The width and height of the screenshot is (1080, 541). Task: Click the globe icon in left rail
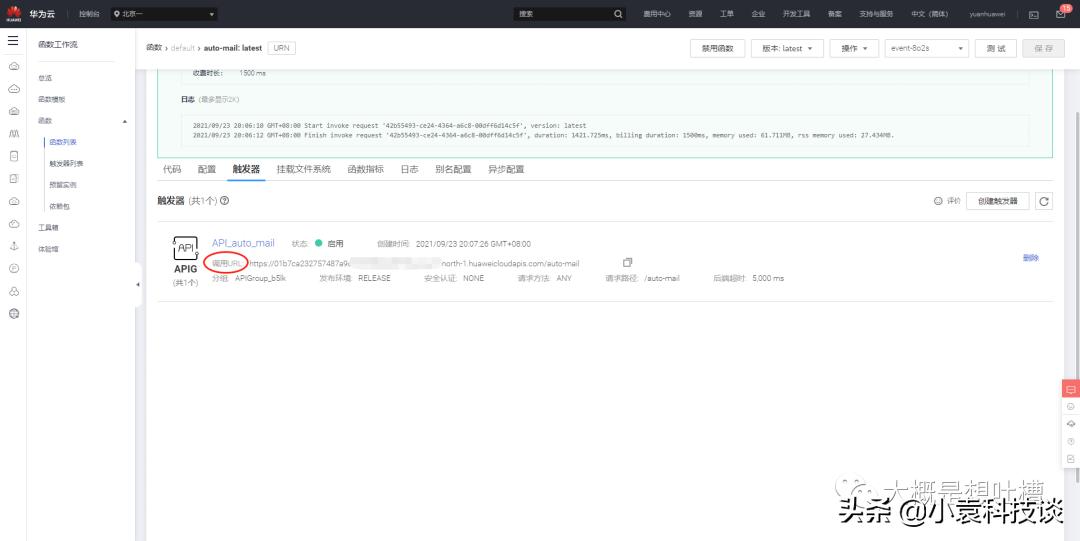tap(14, 314)
